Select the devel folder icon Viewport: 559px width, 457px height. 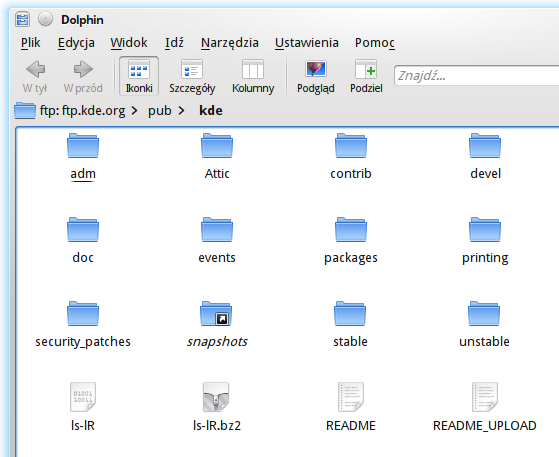coord(485,145)
